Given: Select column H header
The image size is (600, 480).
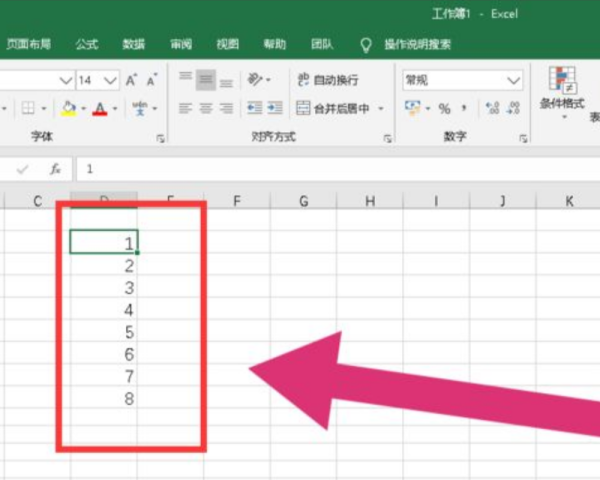Looking at the screenshot, I should point(370,201).
